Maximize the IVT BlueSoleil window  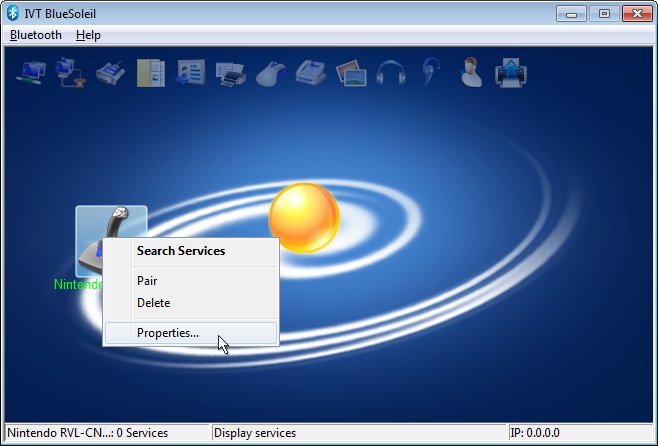pyautogui.click(x=604, y=14)
